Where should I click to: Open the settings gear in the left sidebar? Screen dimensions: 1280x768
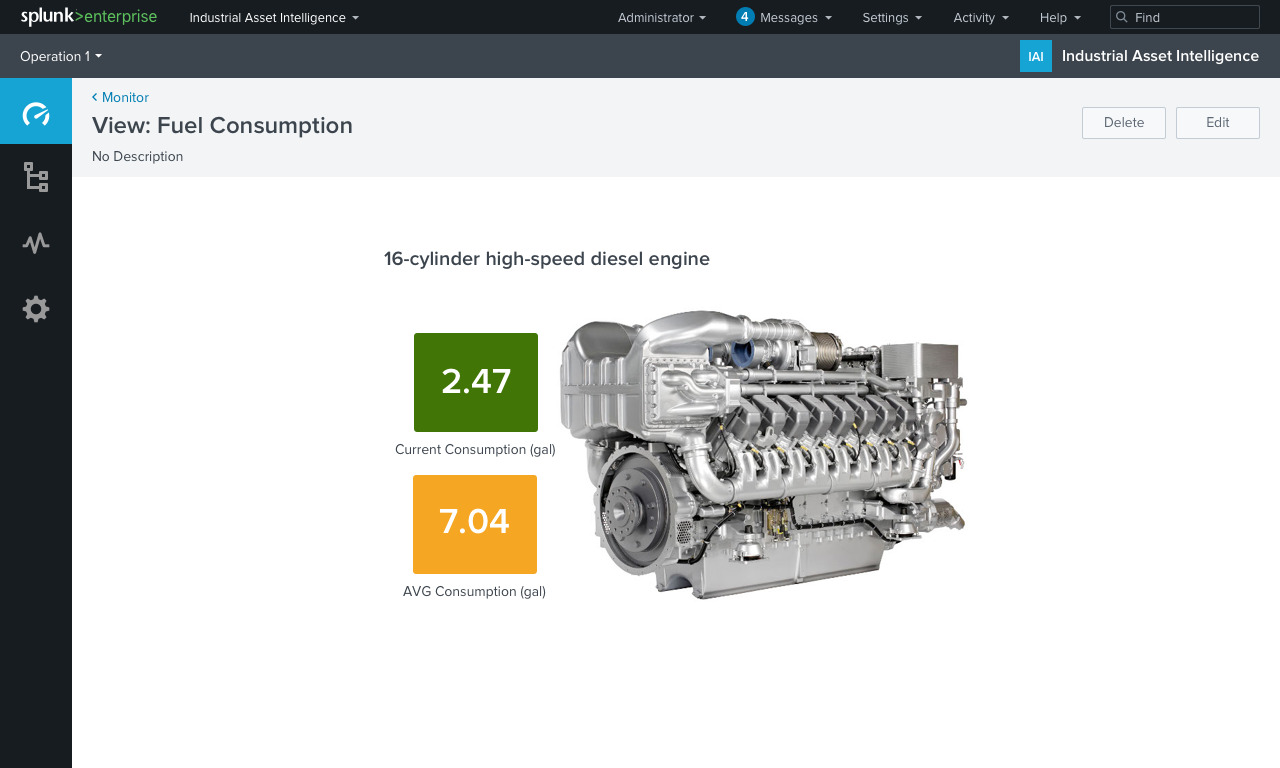(x=36, y=309)
